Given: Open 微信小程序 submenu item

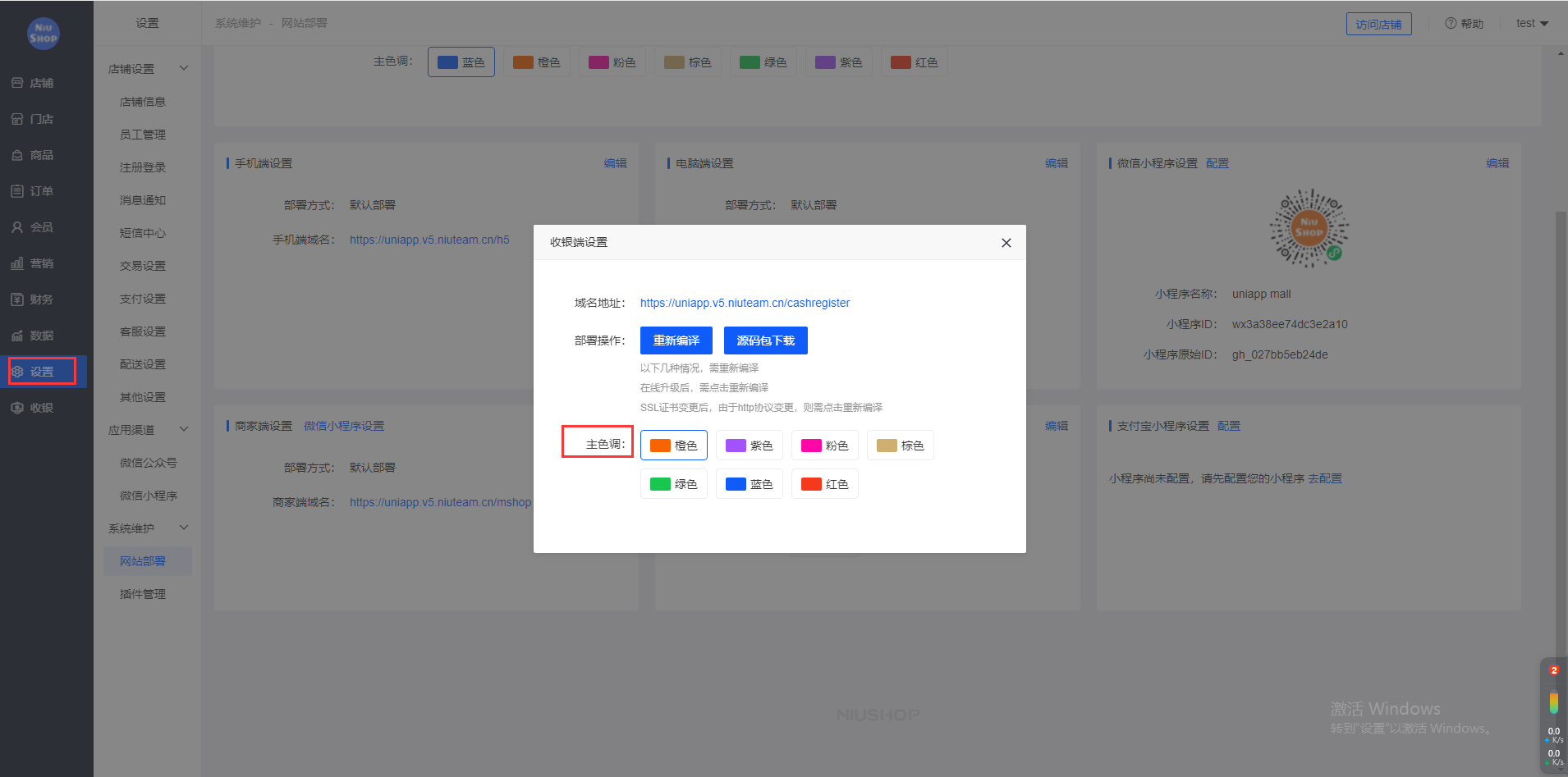Looking at the screenshot, I should click(148, 496).
